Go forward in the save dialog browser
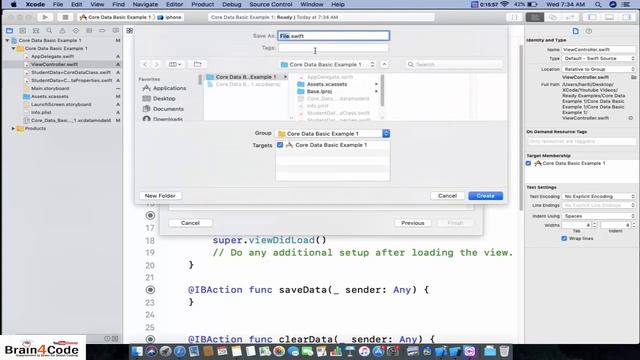640x360 pixels. 156,64
